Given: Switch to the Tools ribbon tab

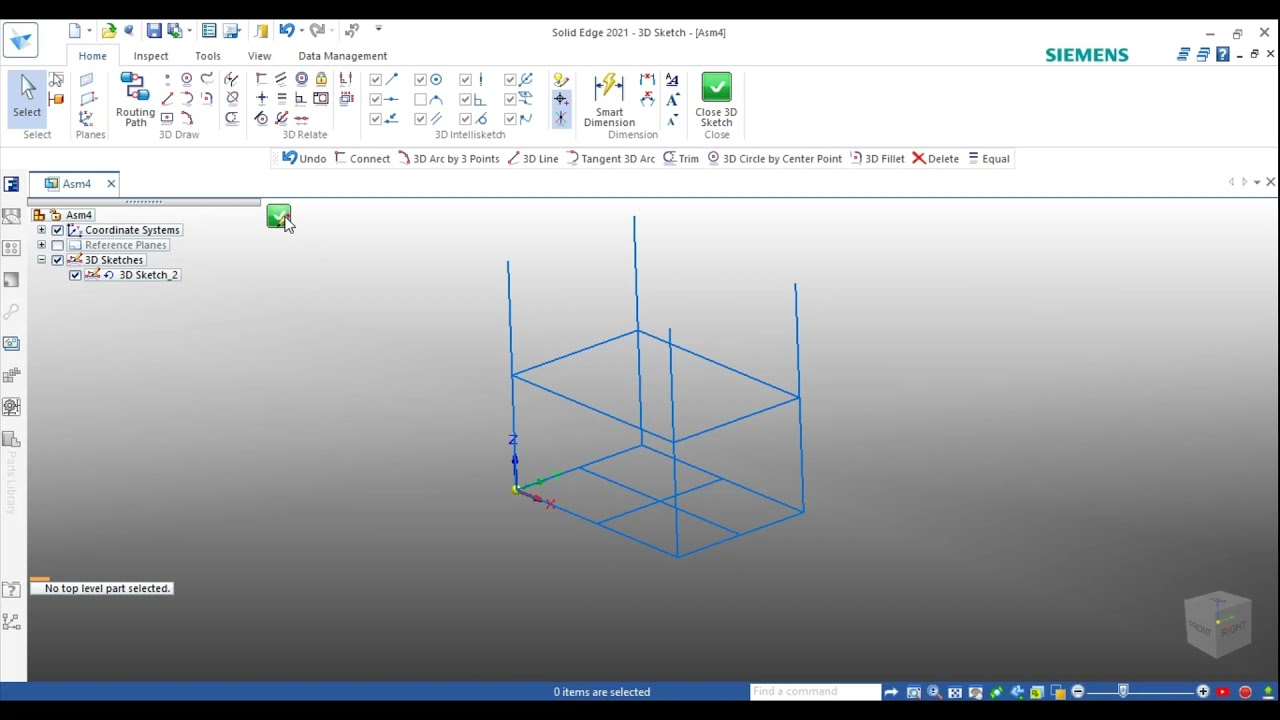Looking at the screenshot, I should (x=208, y=56).
